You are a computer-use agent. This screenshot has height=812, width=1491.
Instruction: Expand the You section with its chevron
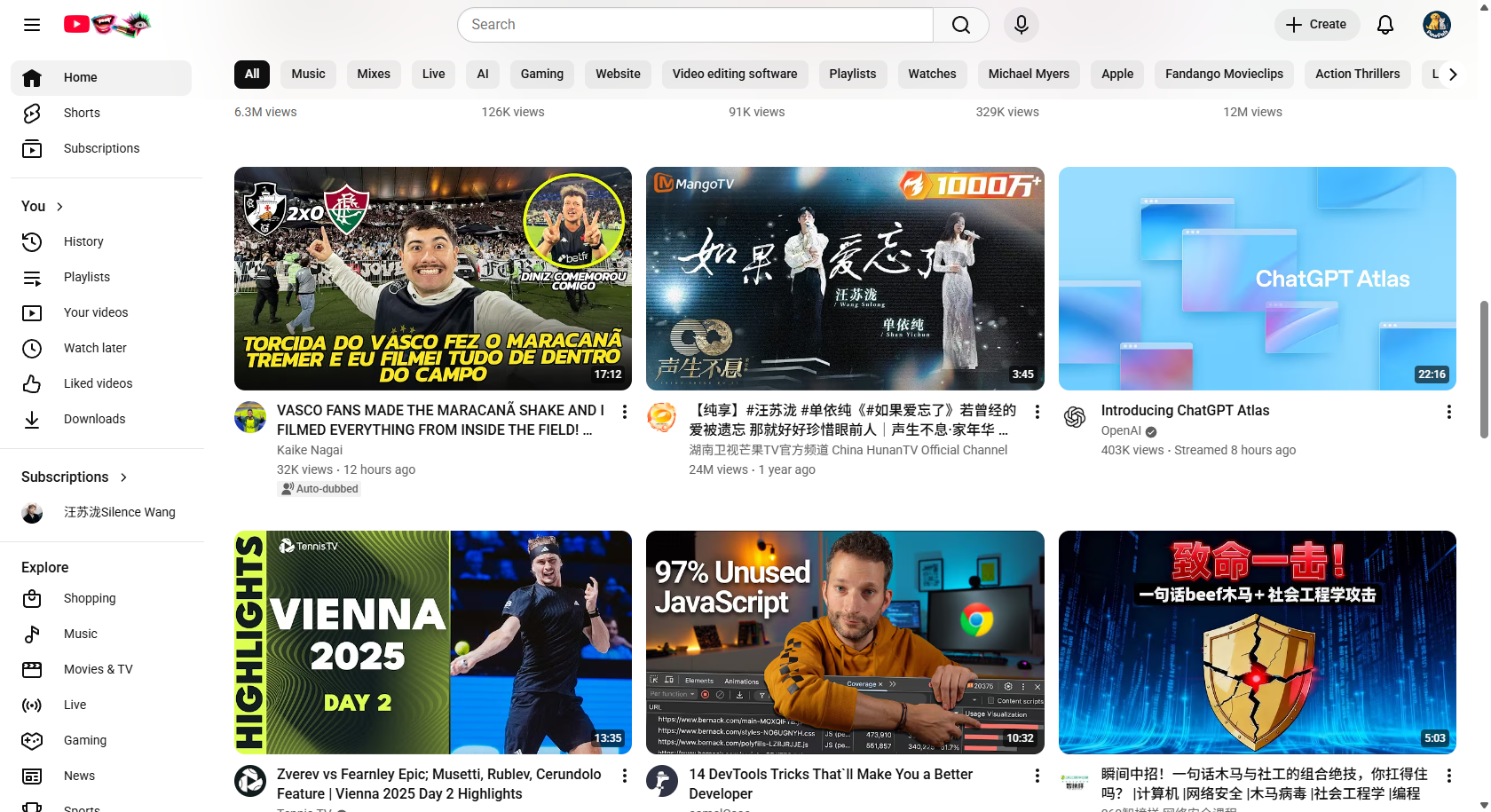click(59, 206)
